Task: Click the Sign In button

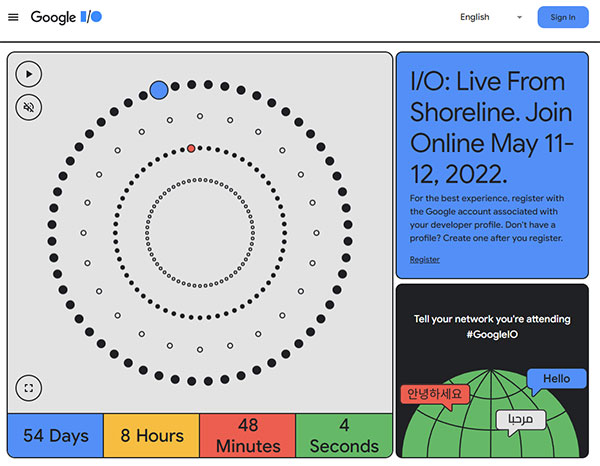Action: (562, 17)
